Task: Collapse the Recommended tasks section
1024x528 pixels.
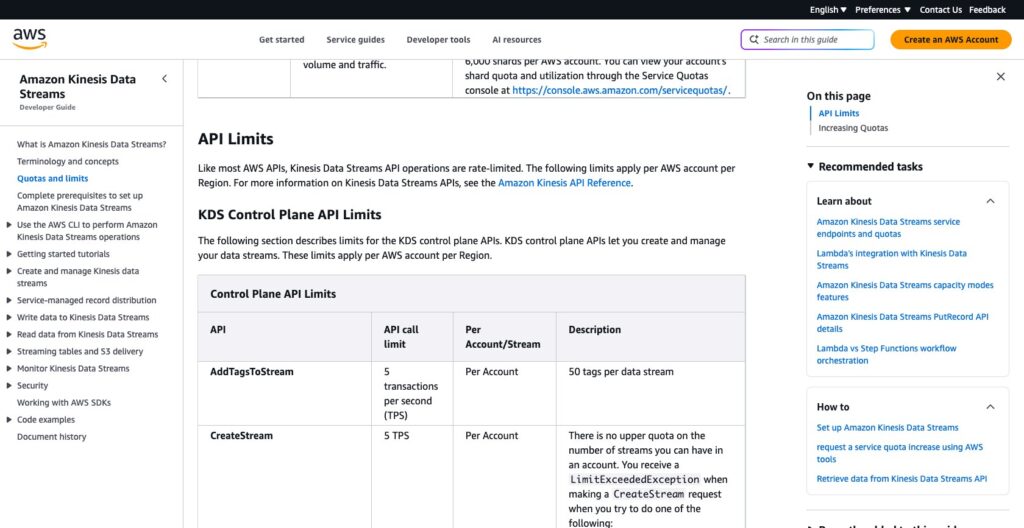Action: (810, 167)
